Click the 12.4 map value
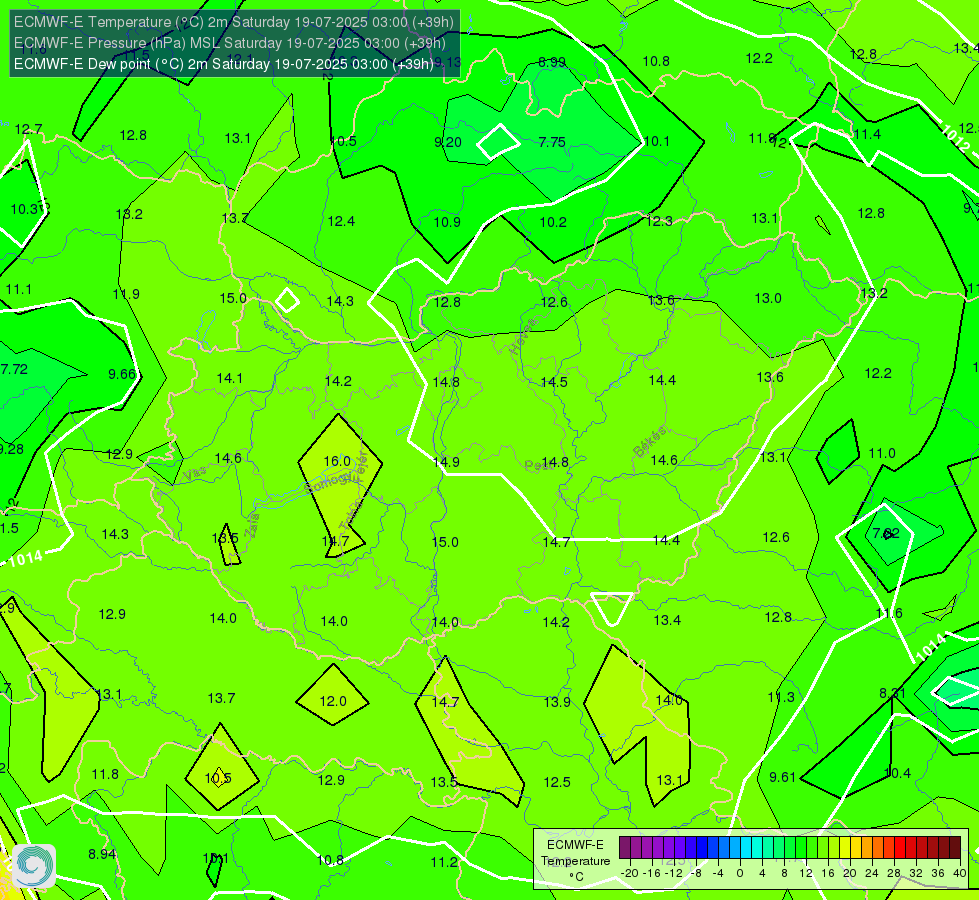 pyautogui.click(x=341, y=221)
